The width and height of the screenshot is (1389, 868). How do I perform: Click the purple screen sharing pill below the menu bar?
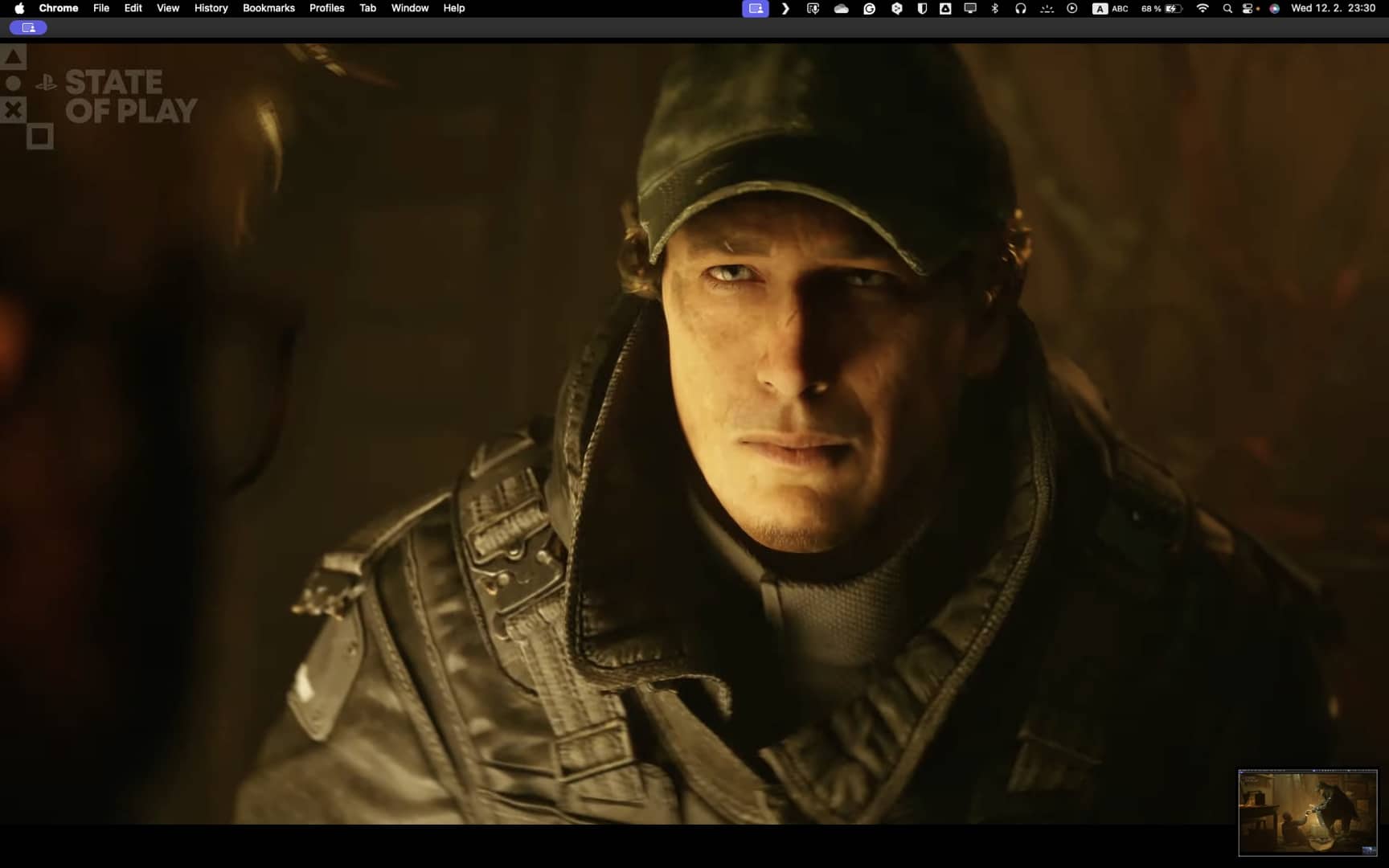tap(29, 27)
